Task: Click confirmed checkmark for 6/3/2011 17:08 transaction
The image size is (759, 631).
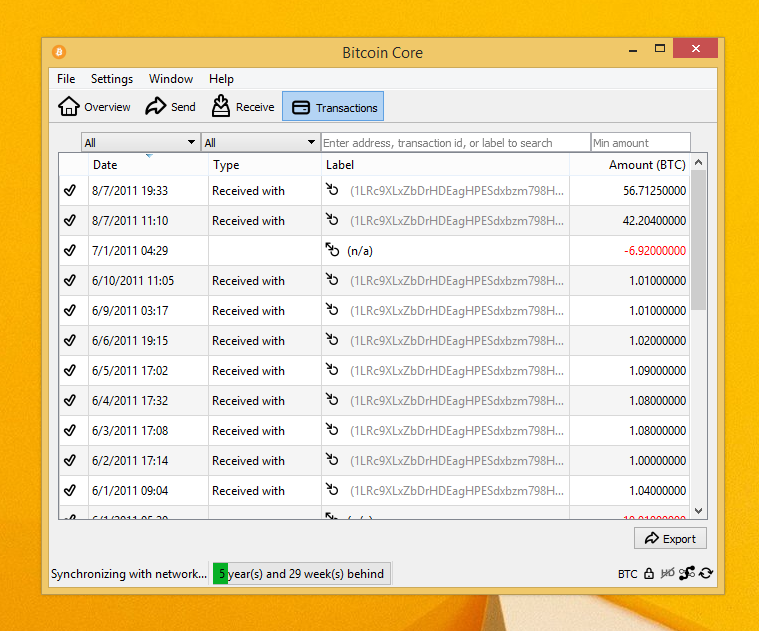Action: pyautogui.click(x=70, y=430)
